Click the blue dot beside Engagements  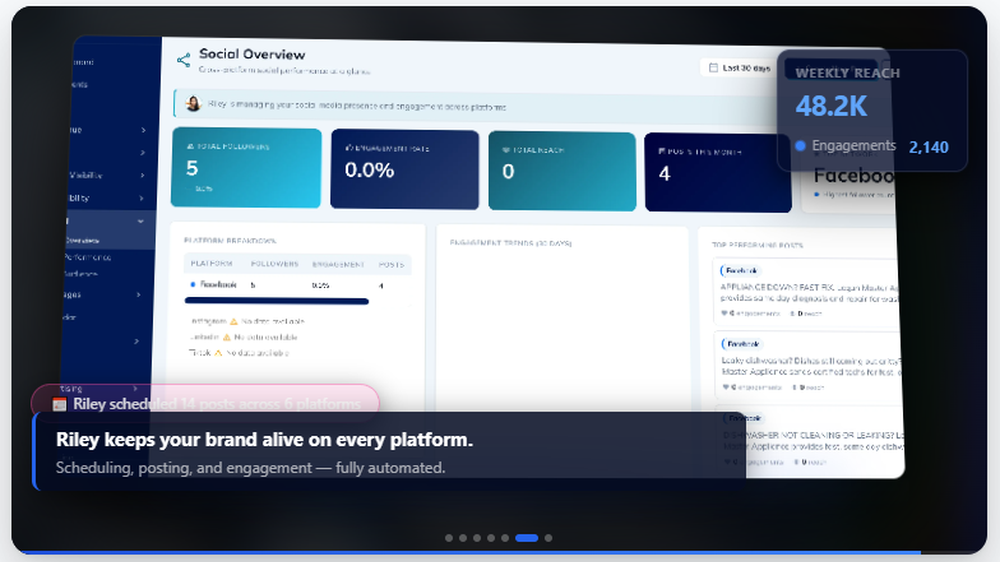[800, 146]
